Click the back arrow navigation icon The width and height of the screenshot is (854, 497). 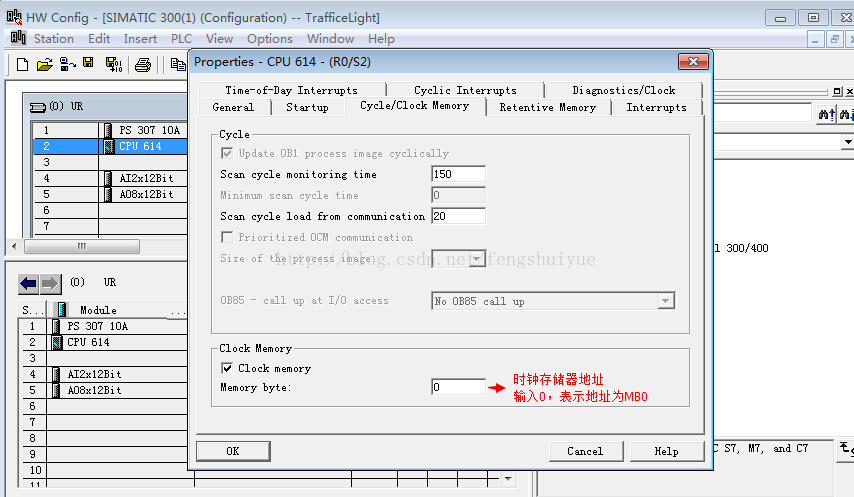point(28,283)
